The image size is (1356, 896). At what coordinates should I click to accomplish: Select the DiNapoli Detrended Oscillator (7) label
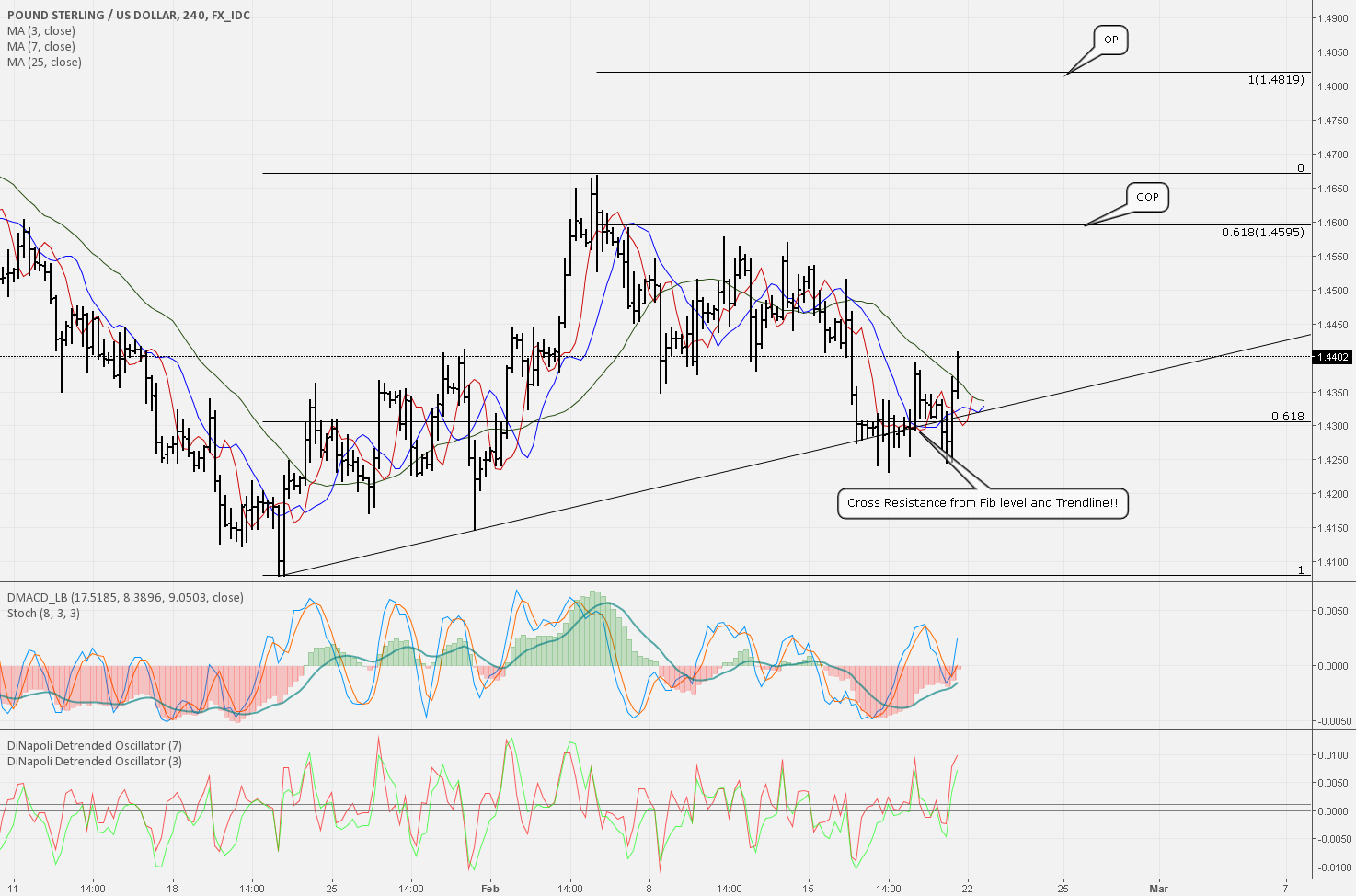click(x=95, y=746)
